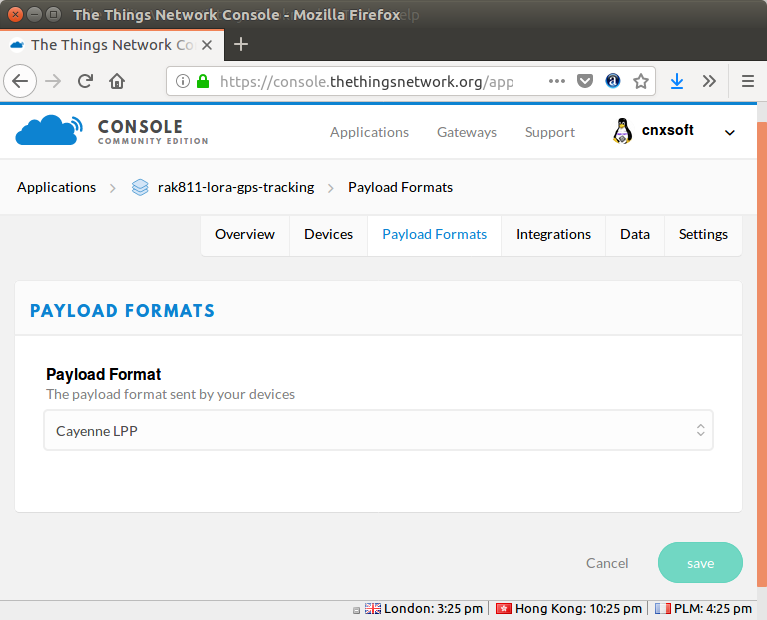Click 'The payload format sent by your devices' text

coord(170,394)
